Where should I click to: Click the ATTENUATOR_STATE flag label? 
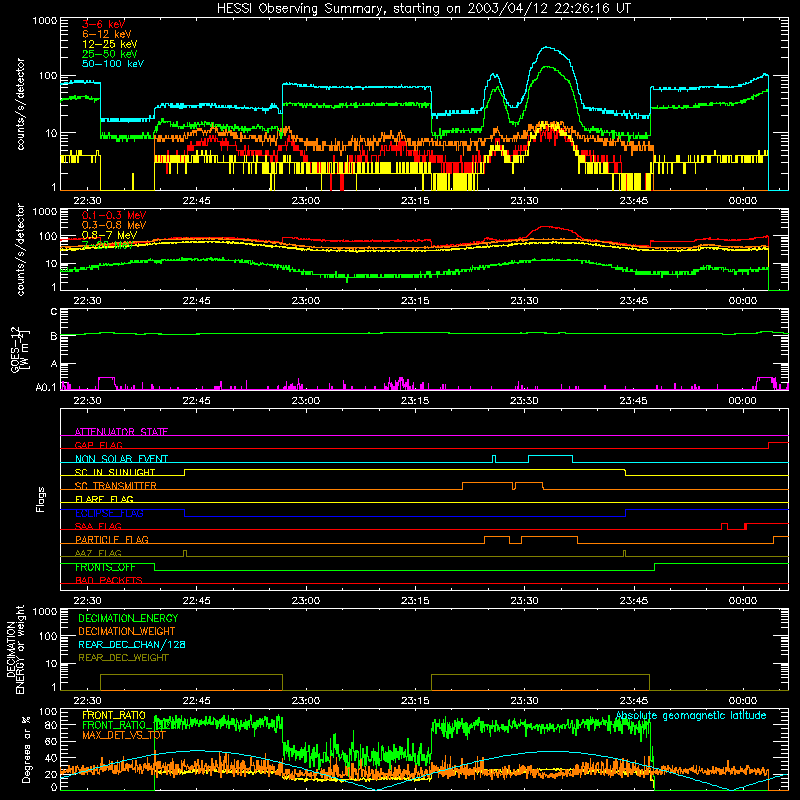click(121, 432)
